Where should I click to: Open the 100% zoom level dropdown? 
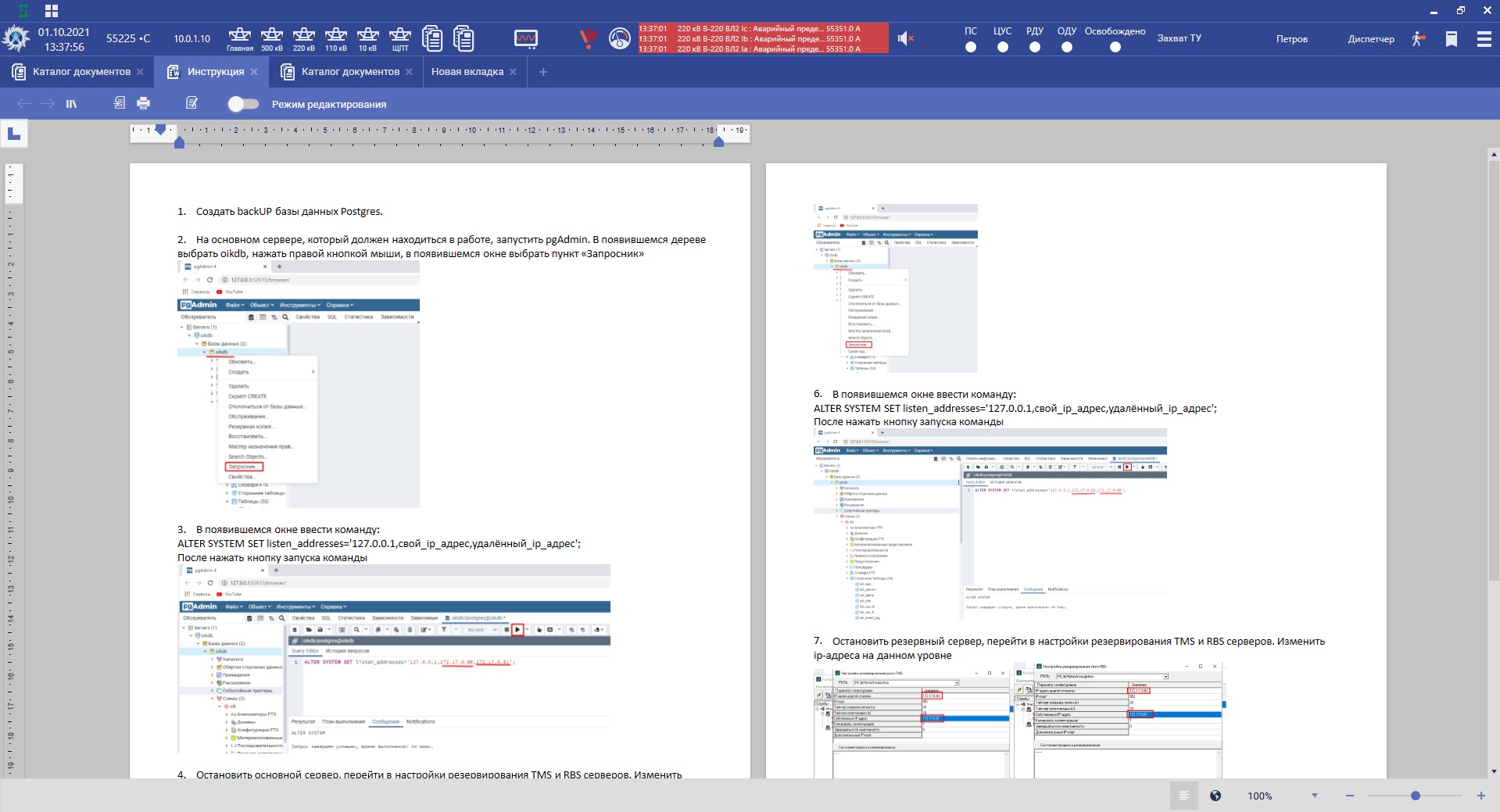coord(1315,796)
